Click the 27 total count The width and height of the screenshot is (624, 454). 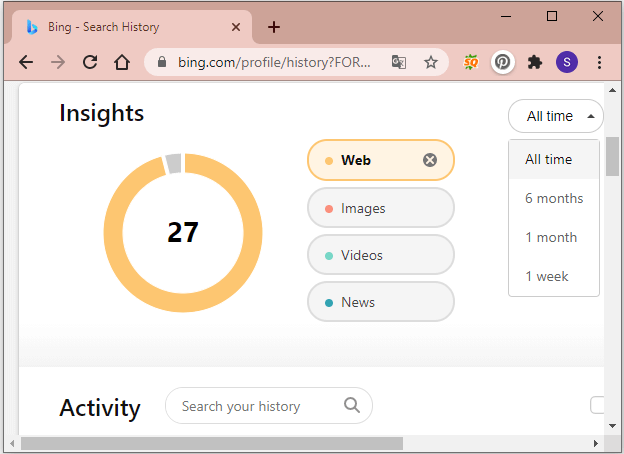pyautogui.click(x=183, y=232)
